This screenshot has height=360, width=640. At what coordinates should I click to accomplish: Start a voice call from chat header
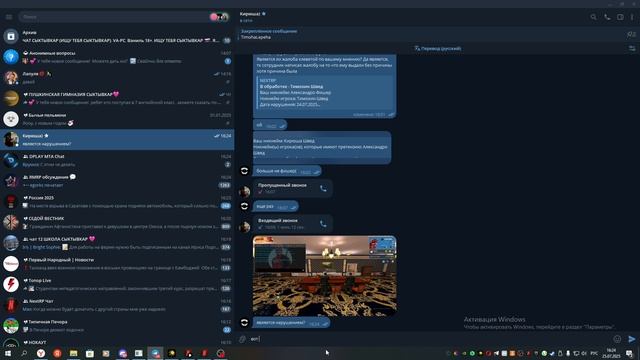click(x=607, y=17)
